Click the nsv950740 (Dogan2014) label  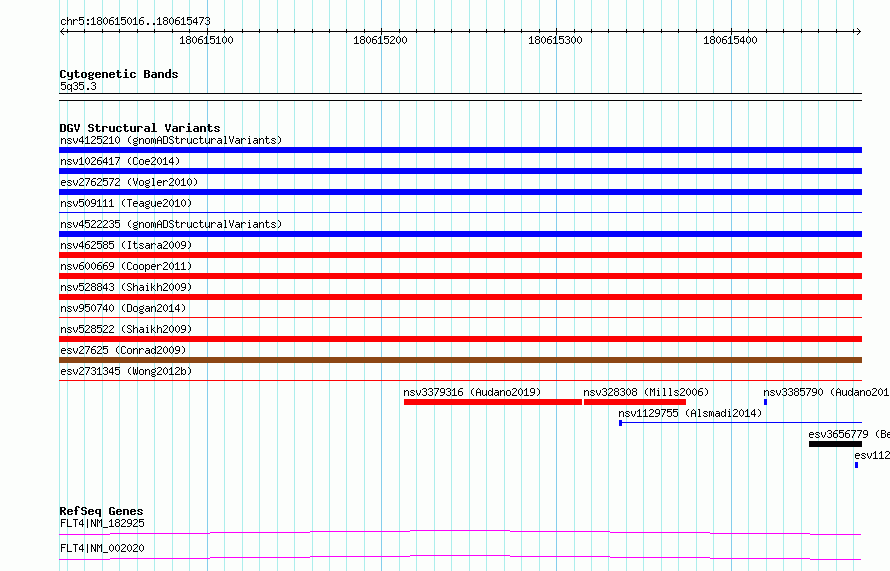[x=123, y=308]
